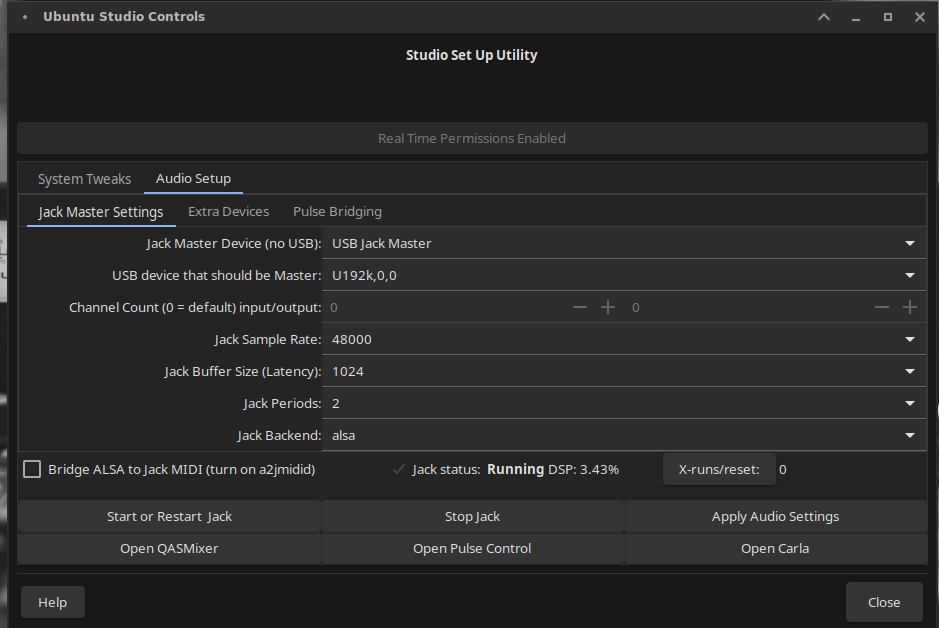
Task: Click the Jack status Running text
Action: click(515, 469)
